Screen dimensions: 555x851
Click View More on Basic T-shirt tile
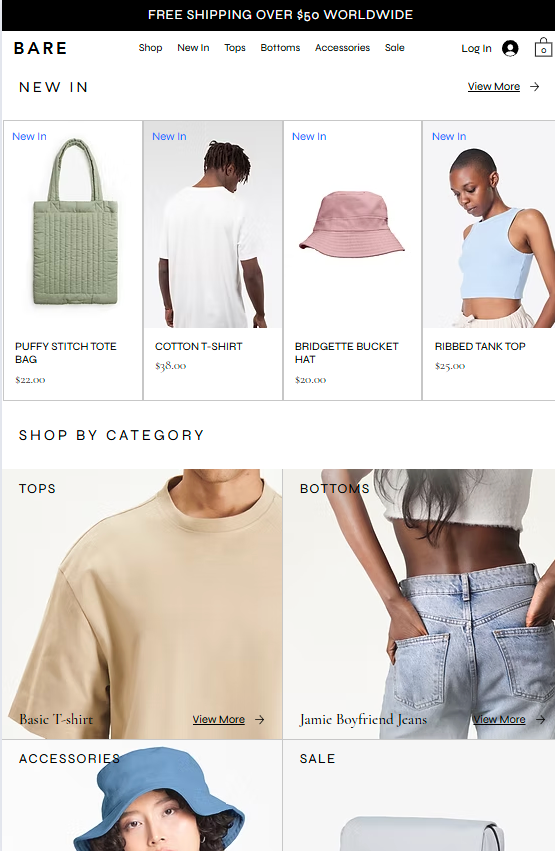pyautogui.click(x=219, y=720)
